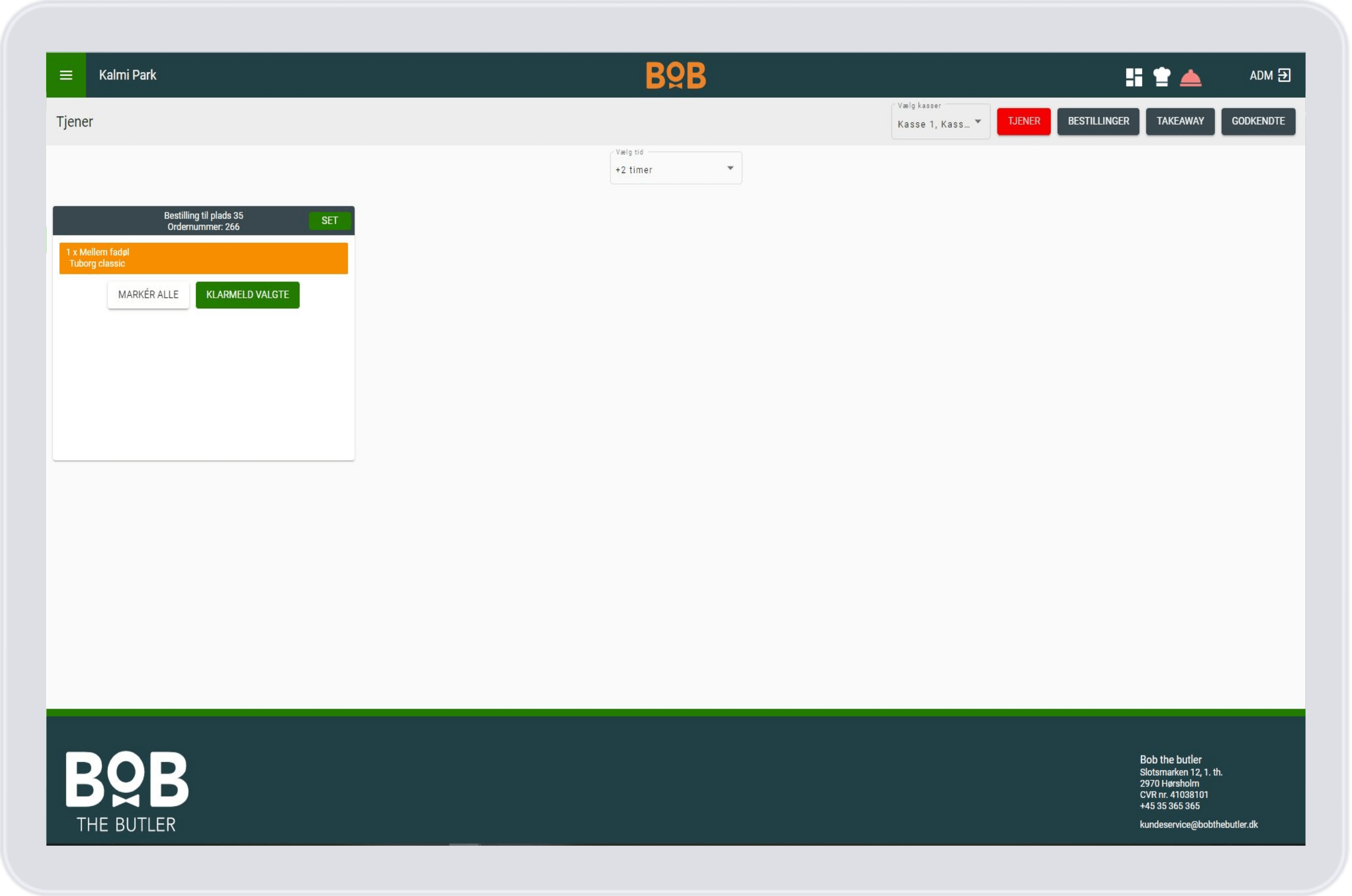The height and width of the screenshot is (896, 1352).
Task: Click the Kalmi Park venue name
Action: tap(127, 76)
